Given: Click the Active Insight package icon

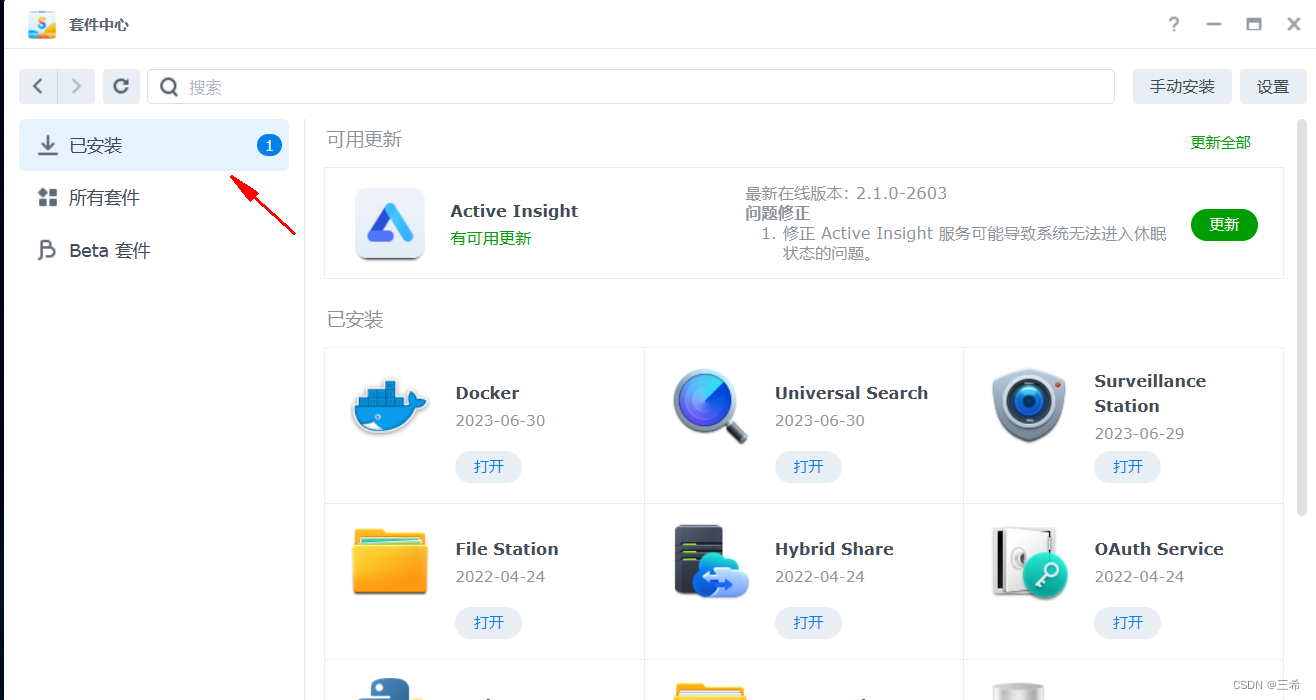Looking at the screenshot, I should click(x=390, y=224).
